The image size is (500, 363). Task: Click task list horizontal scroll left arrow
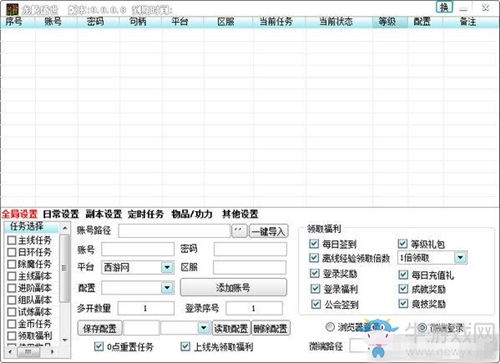pyautogui.click(x=10, y=352)
